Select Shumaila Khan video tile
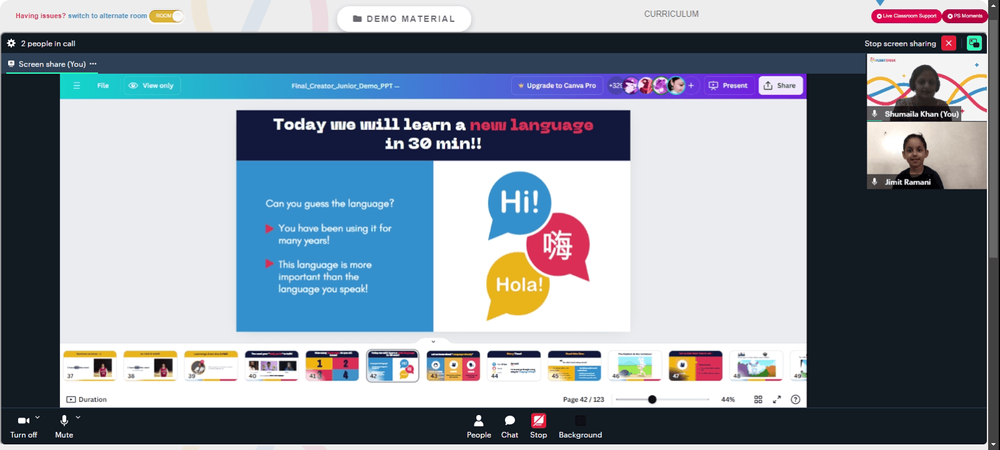The image size is (1000, 450). (x=926, y=87)
